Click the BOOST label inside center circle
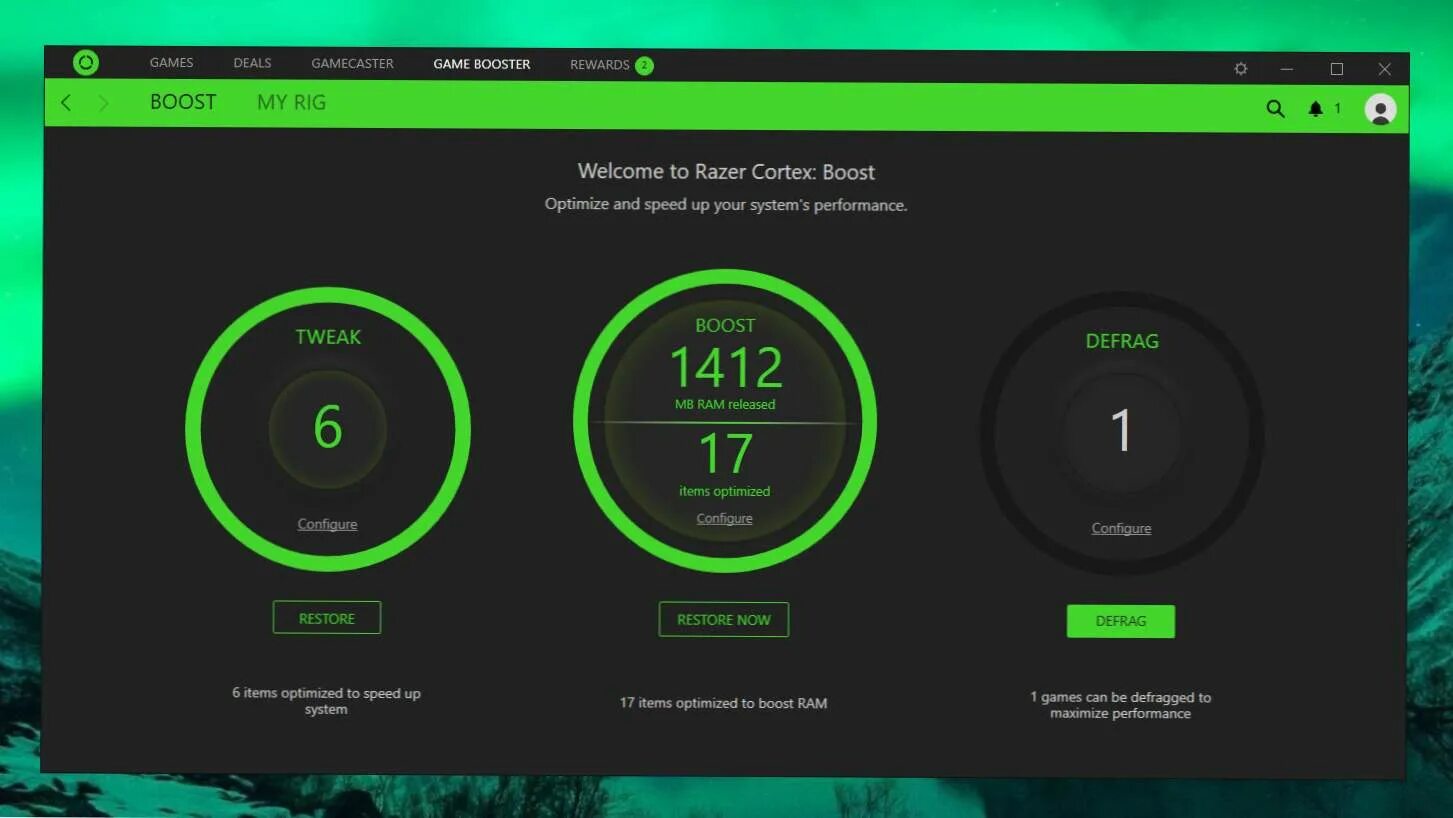Image resolution: width=1453 pixels, height=818 pixels. pos(725,326)
